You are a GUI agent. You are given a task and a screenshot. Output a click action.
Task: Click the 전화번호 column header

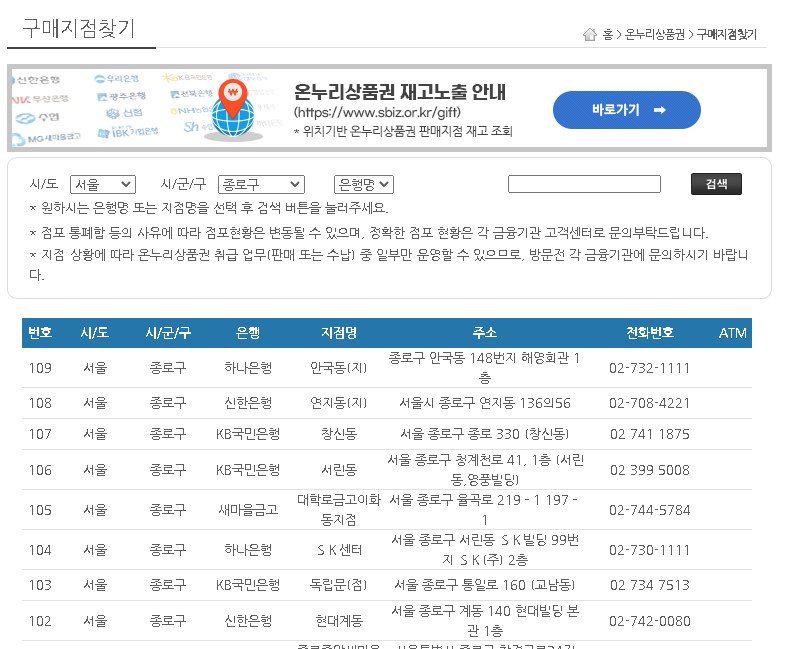[x=650, y=333]
